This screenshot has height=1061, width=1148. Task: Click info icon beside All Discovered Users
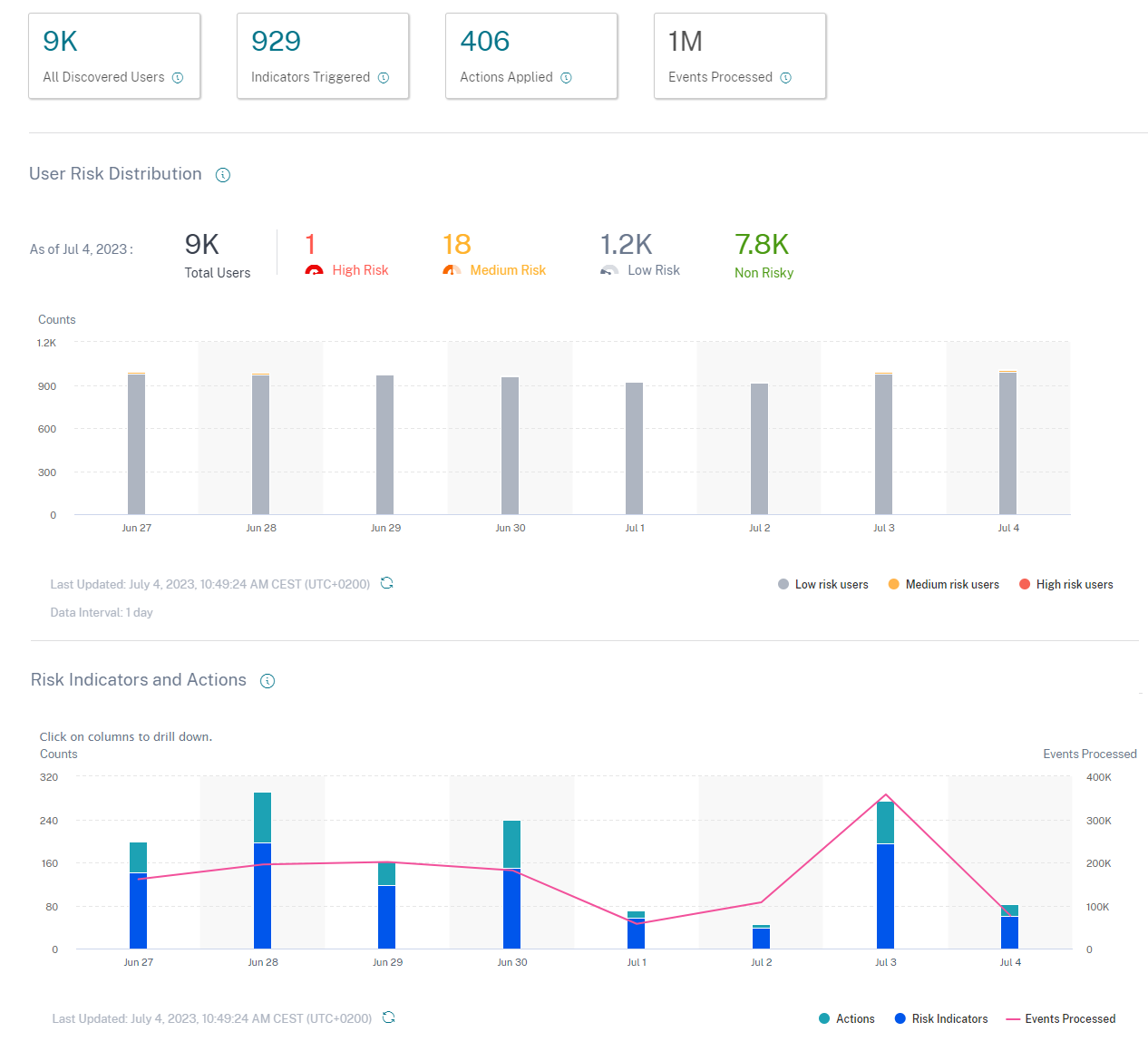tap(178, 78)
